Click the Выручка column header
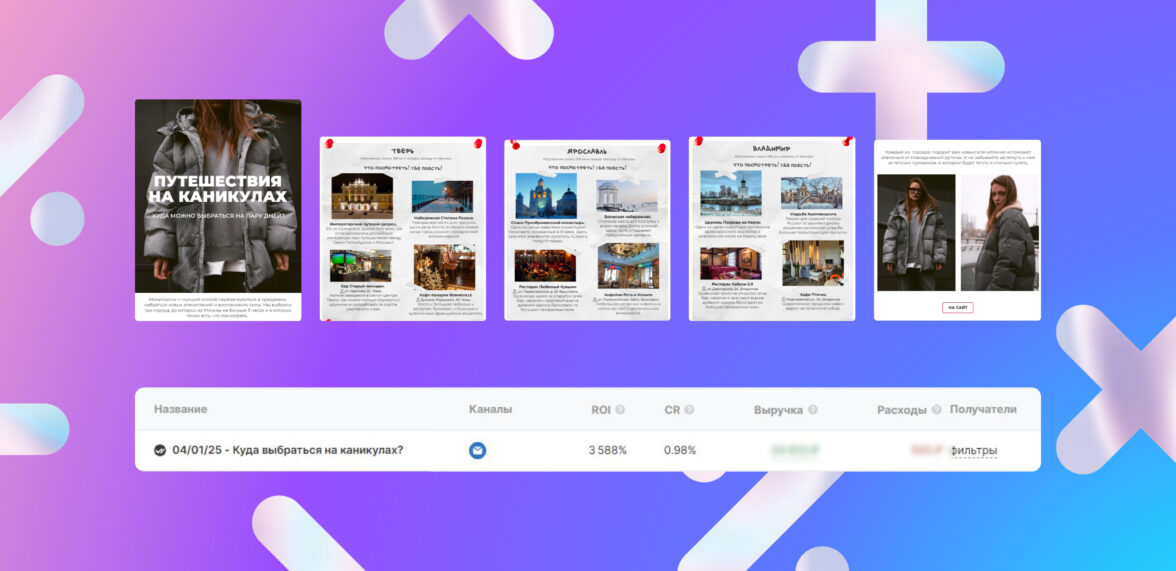 click(x=778, y=410)
